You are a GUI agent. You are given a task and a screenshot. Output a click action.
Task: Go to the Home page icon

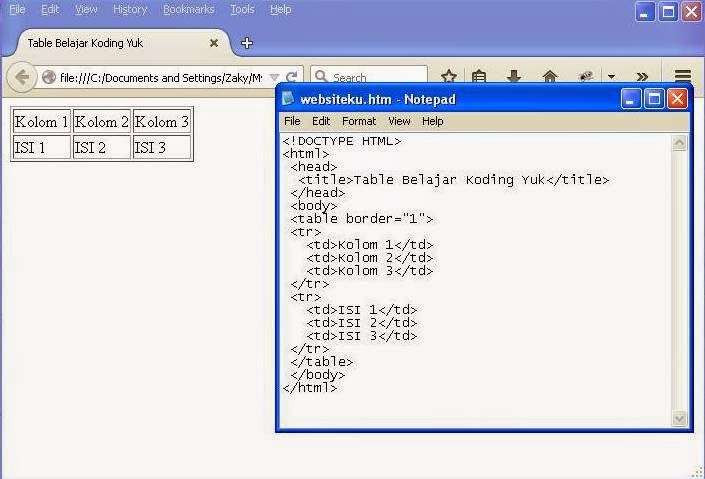coord(550,76)
